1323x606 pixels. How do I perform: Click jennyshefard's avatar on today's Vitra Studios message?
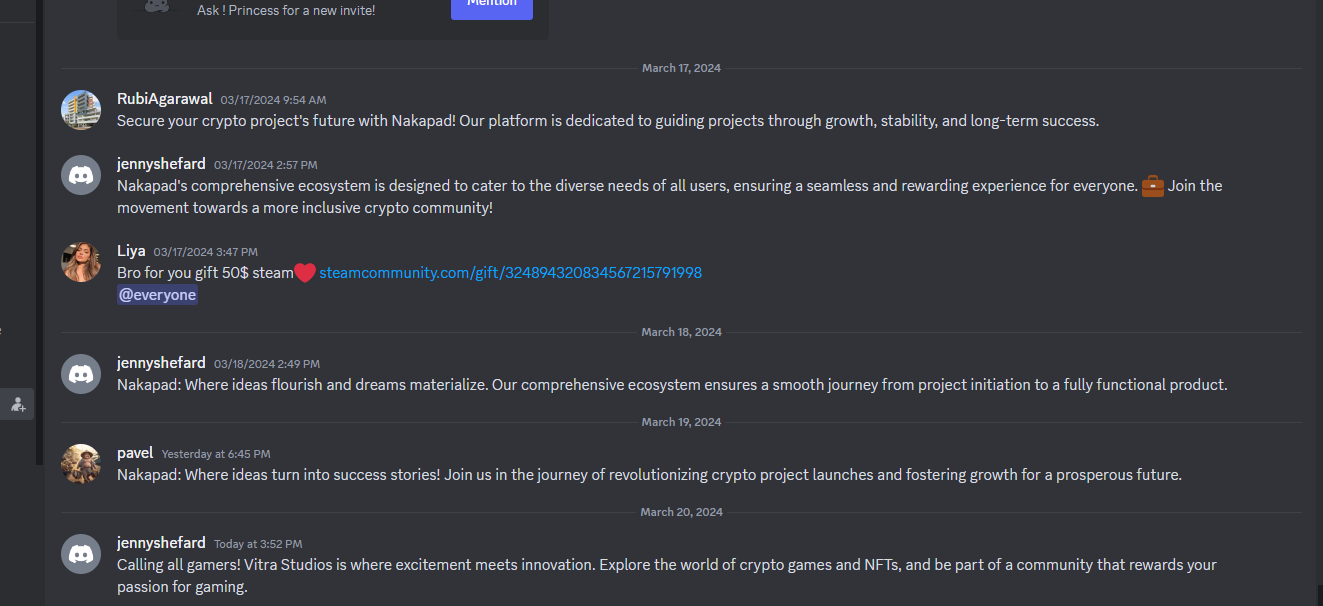(81, 554)
